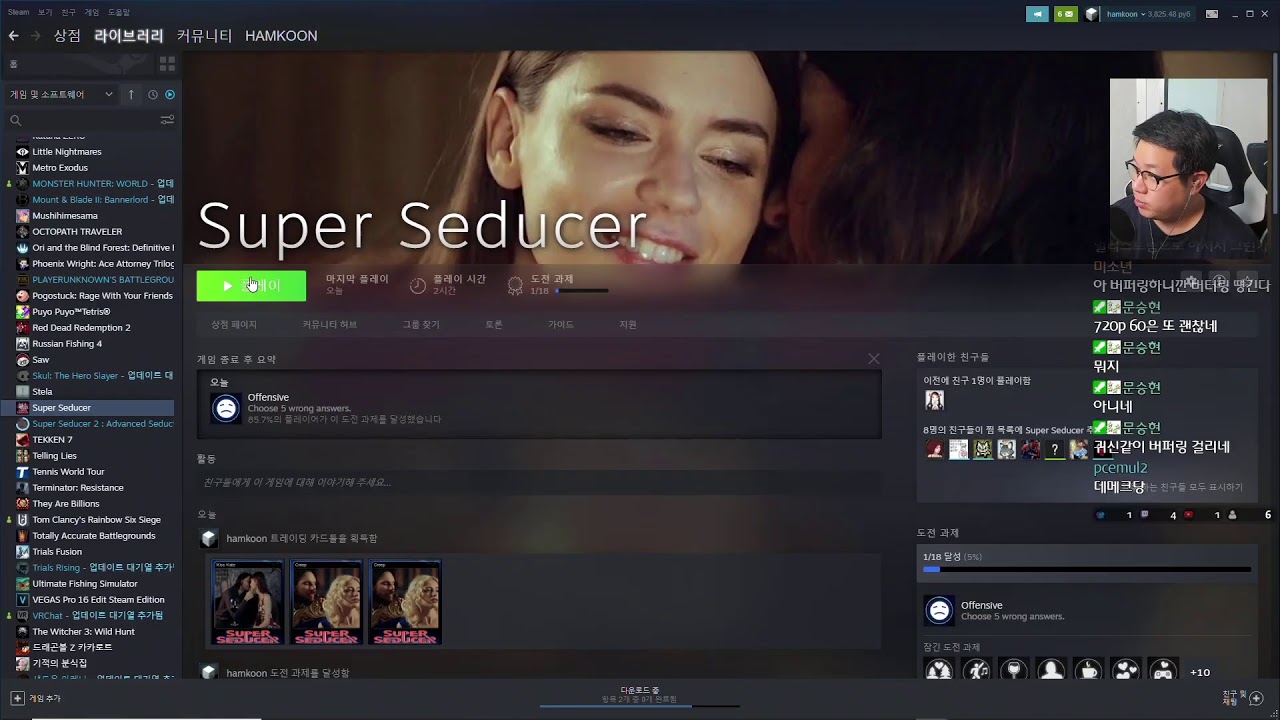Open the 가이드 guides link
This screenshot has height=720, width=1280.
point(561,325)
